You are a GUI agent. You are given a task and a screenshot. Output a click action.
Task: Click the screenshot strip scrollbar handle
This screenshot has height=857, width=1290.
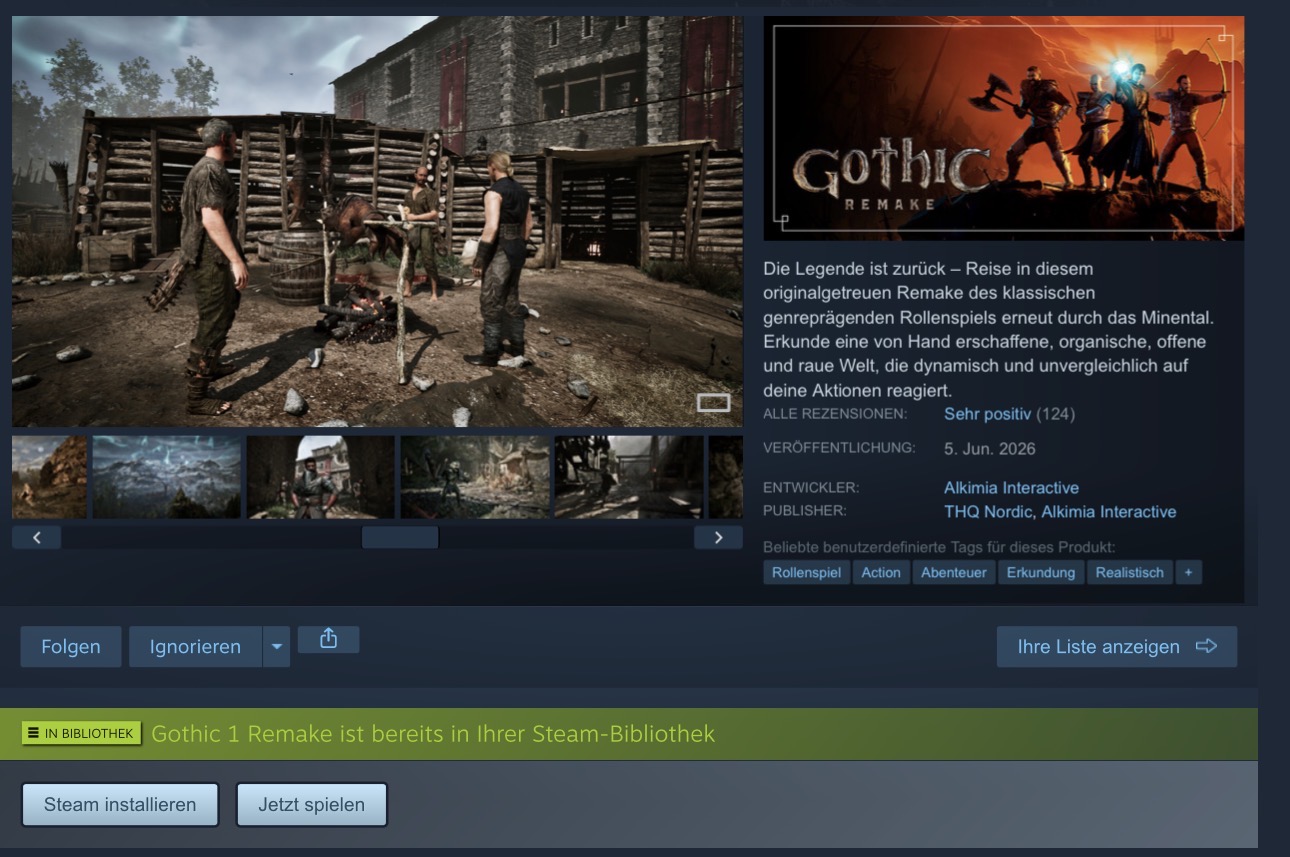(400, 537)
